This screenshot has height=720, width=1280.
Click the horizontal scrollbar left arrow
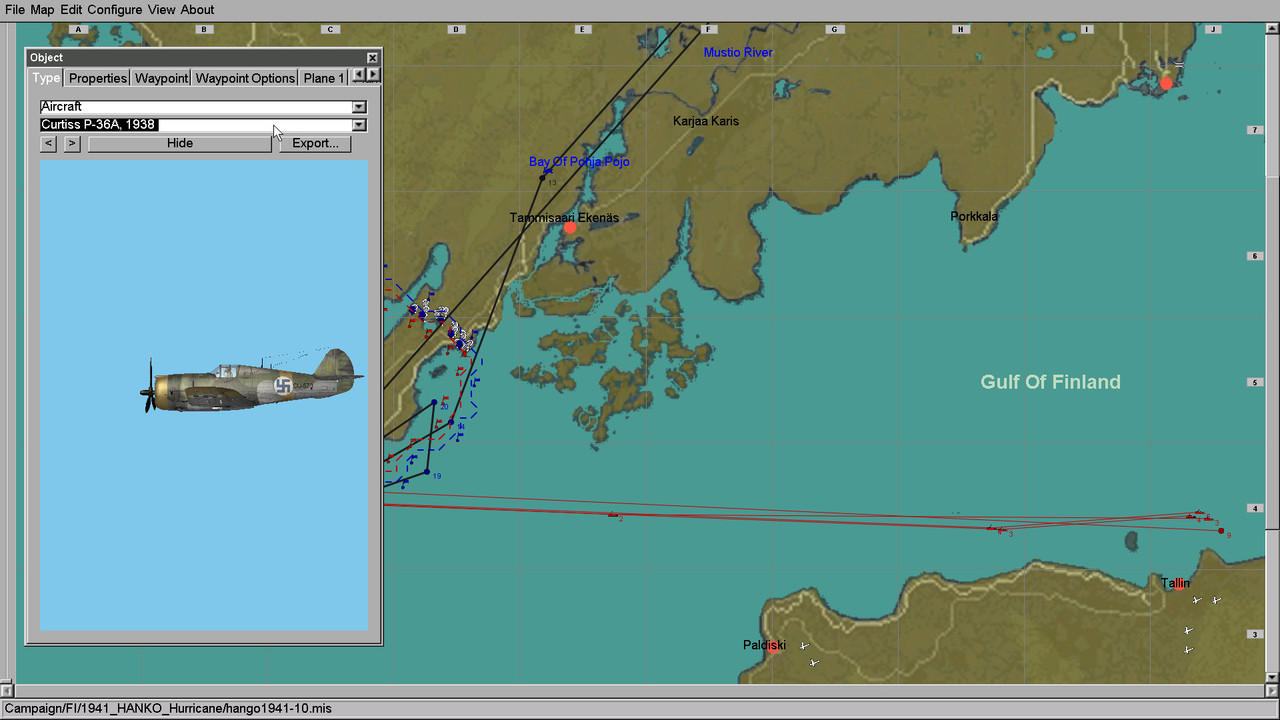point(7,691)
